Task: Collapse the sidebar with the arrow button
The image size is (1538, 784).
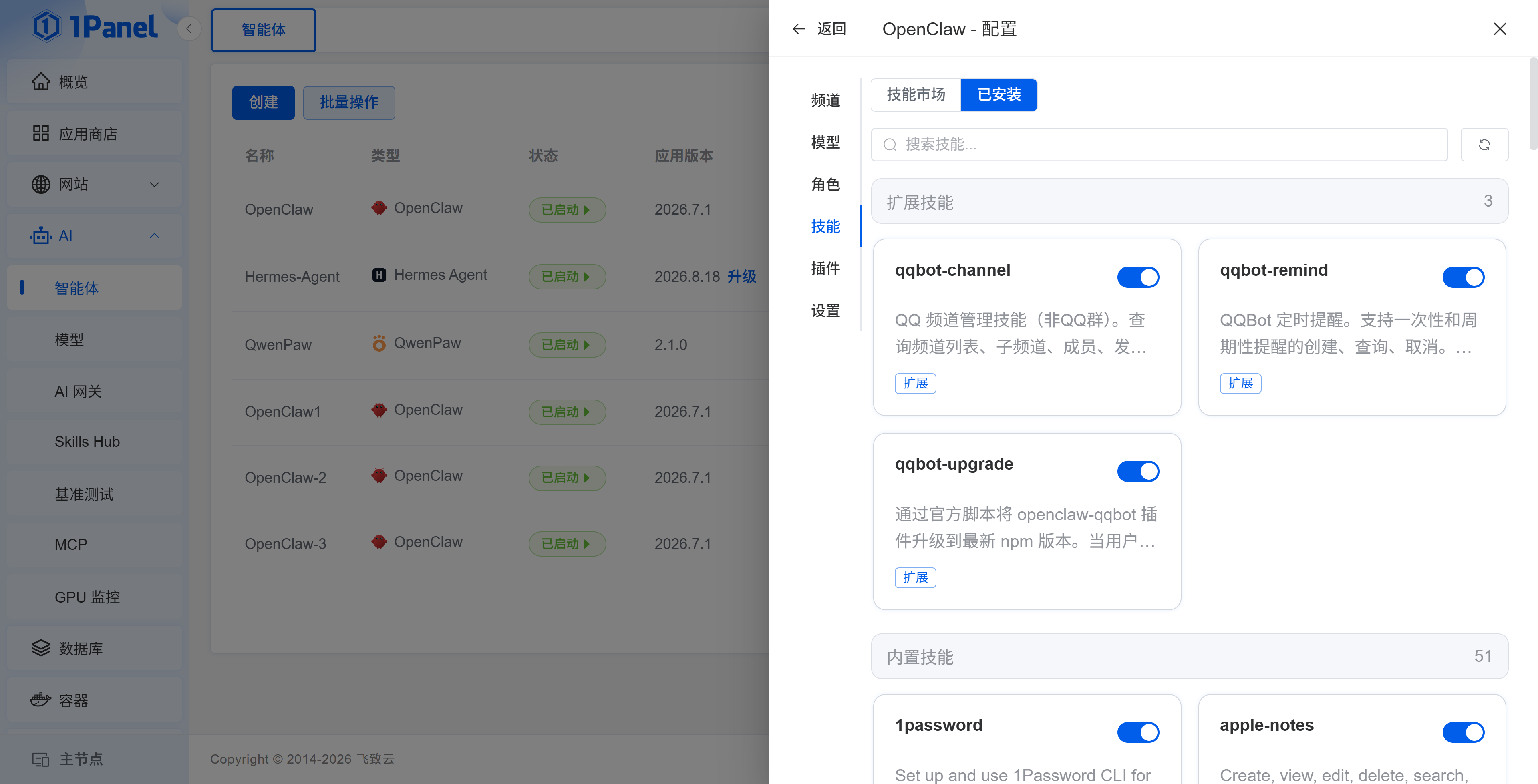Action: click(189, 29)
